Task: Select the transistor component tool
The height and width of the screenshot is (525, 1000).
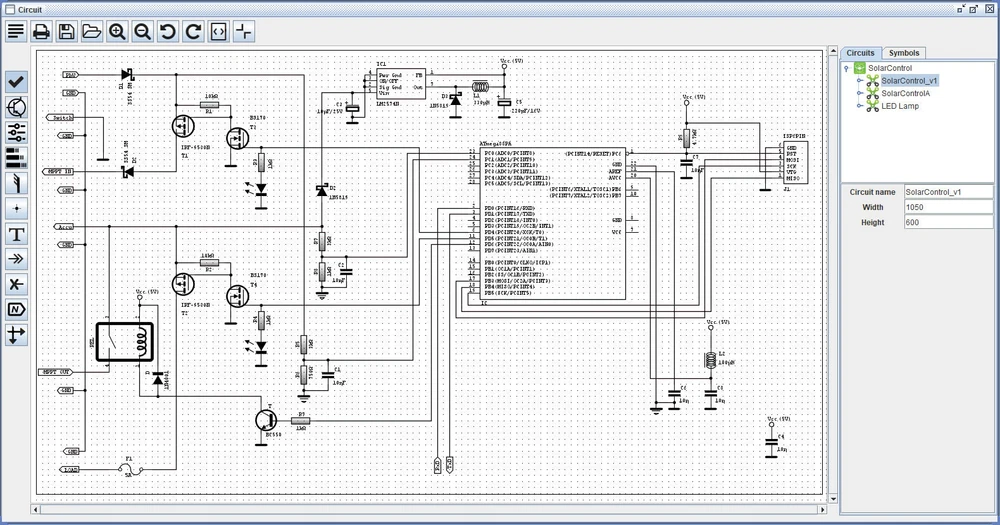Action: click(16, 107)
